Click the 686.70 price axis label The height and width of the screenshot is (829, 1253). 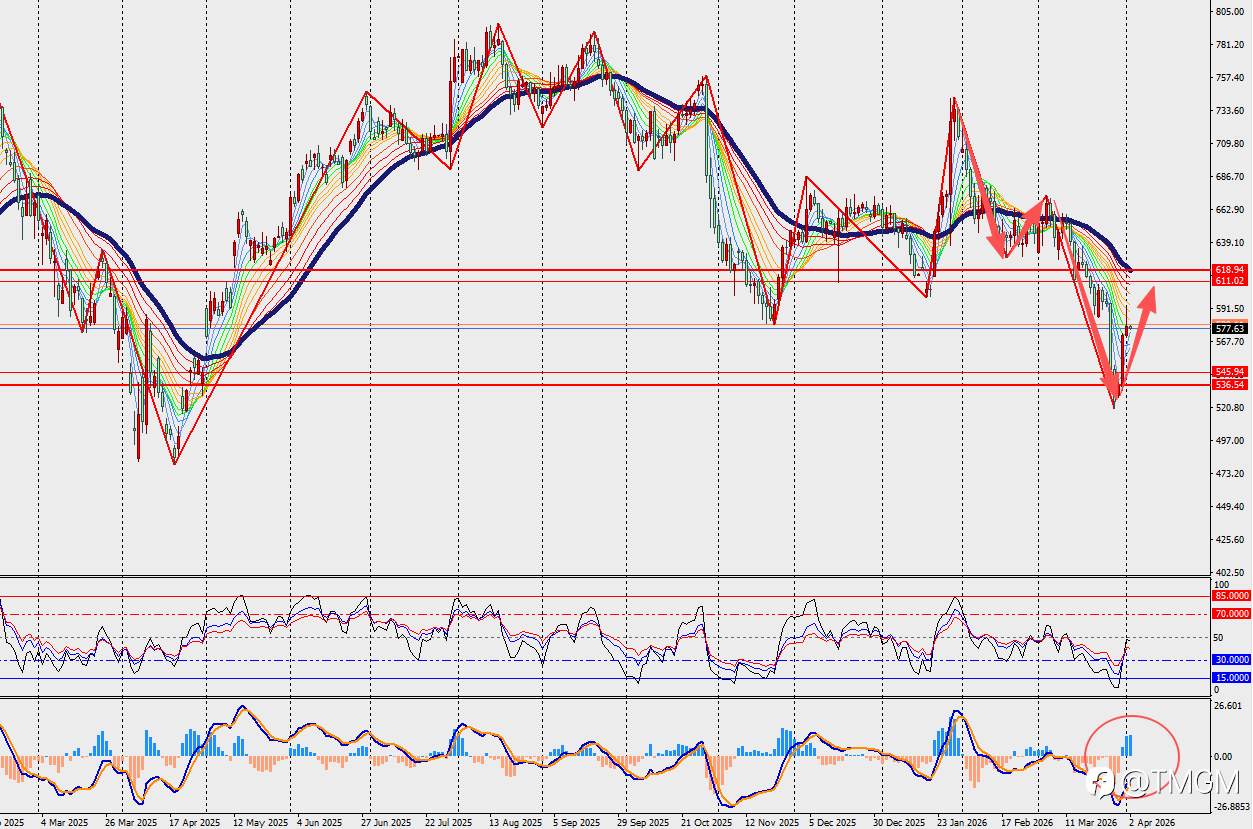pyautogui.click(x=1229, y=177)
